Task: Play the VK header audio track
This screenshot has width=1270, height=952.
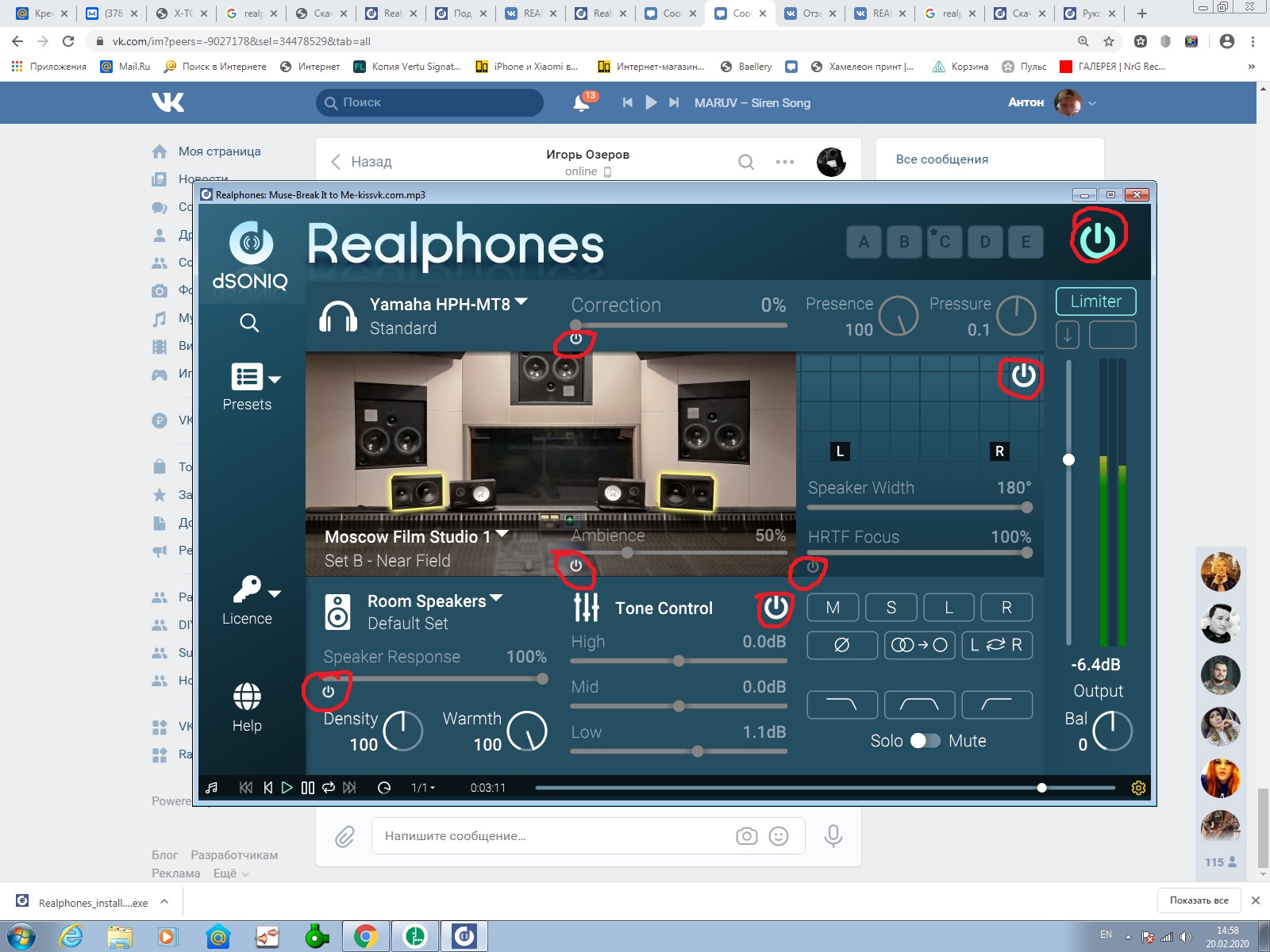Action: point(651,102)
